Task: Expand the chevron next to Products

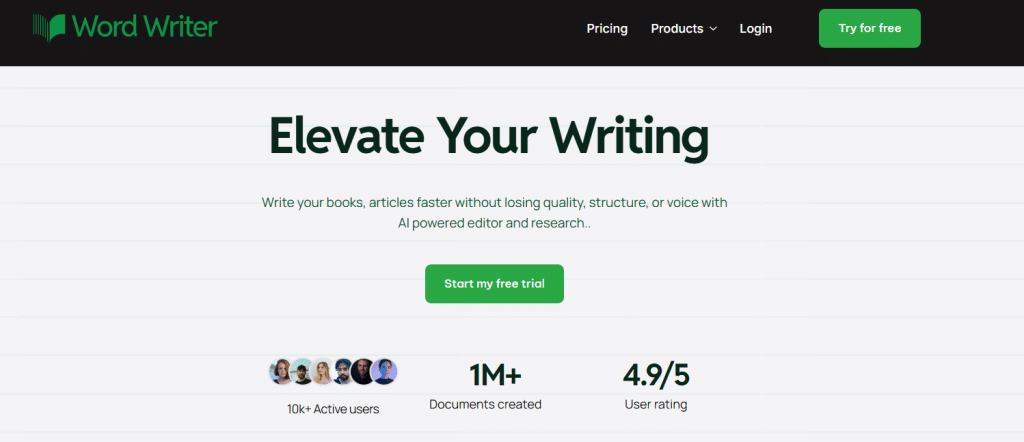Action: [713, 29]
